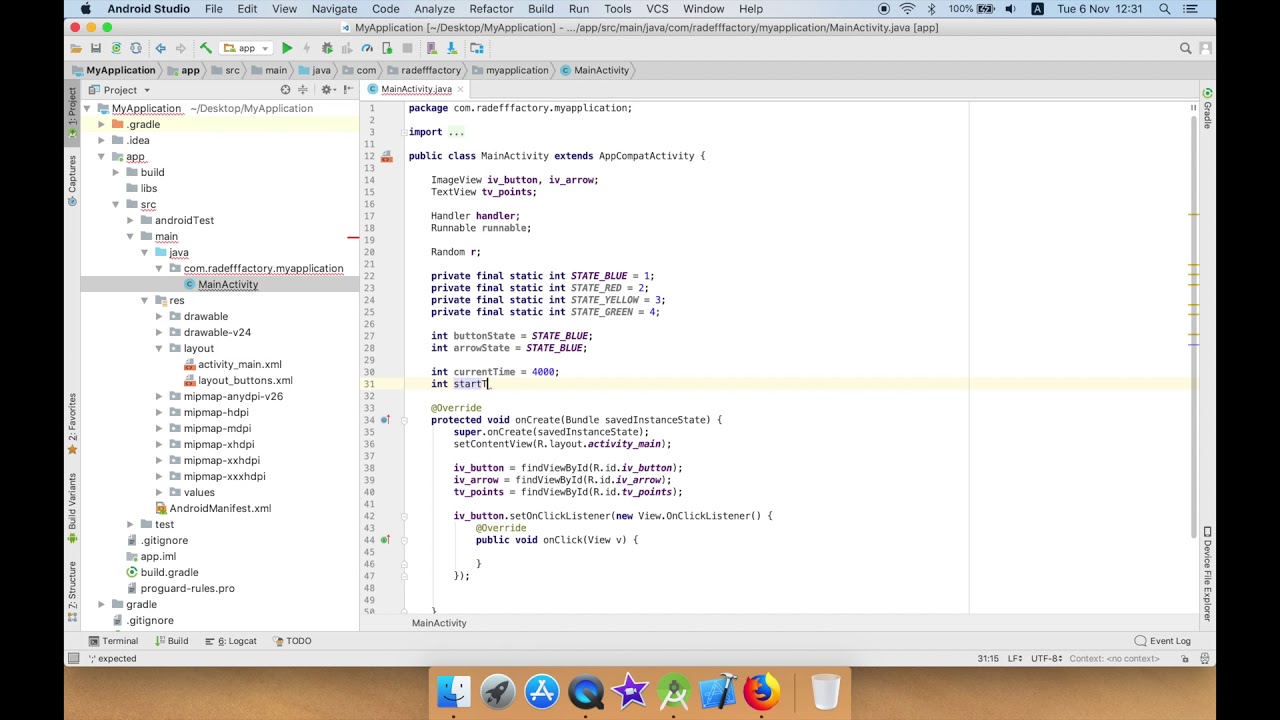Expand the .gradle folder
This screenshot has width=1280, height=720.
101,124
